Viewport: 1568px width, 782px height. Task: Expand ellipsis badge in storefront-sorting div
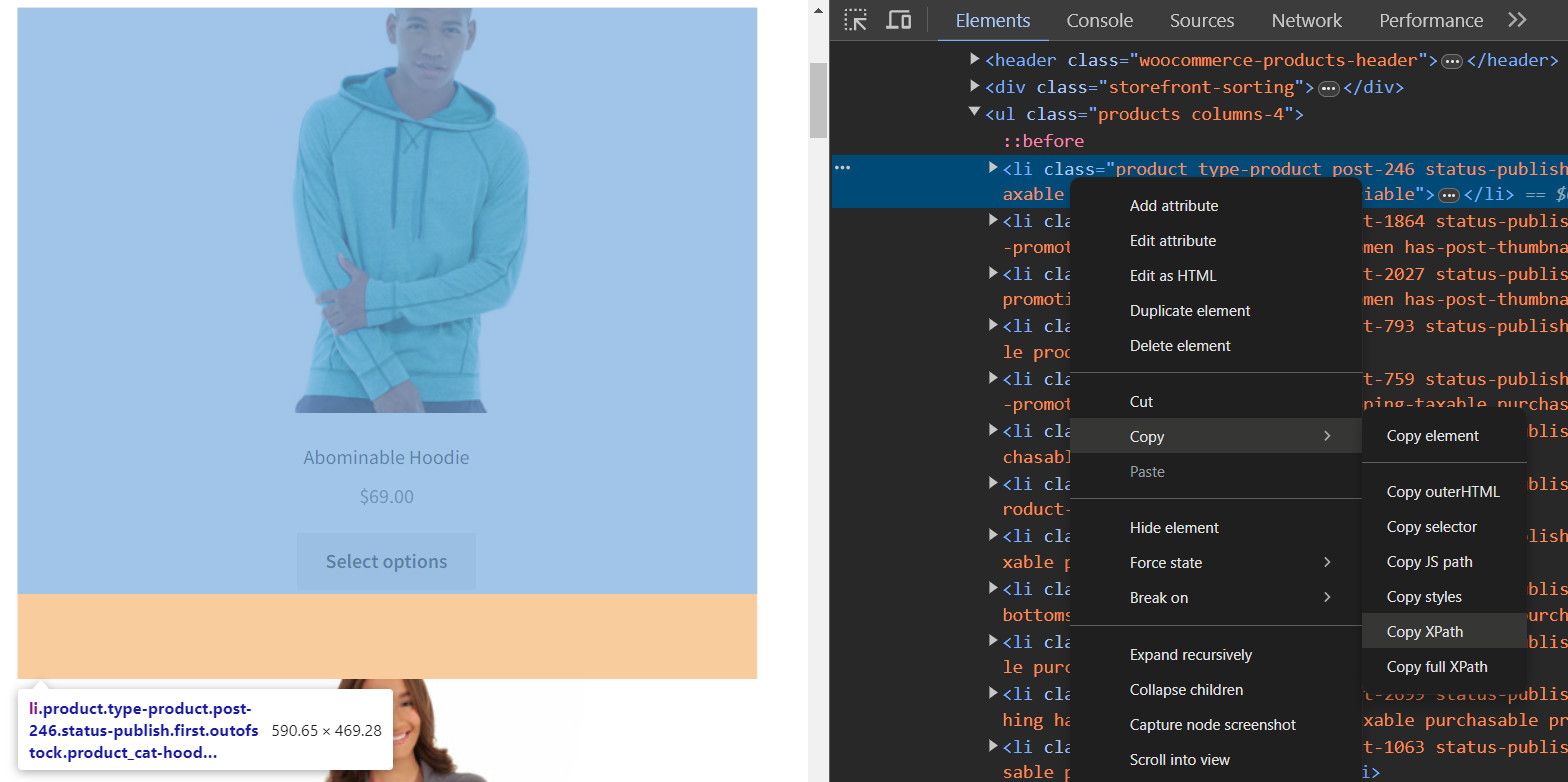(1329, 88)
